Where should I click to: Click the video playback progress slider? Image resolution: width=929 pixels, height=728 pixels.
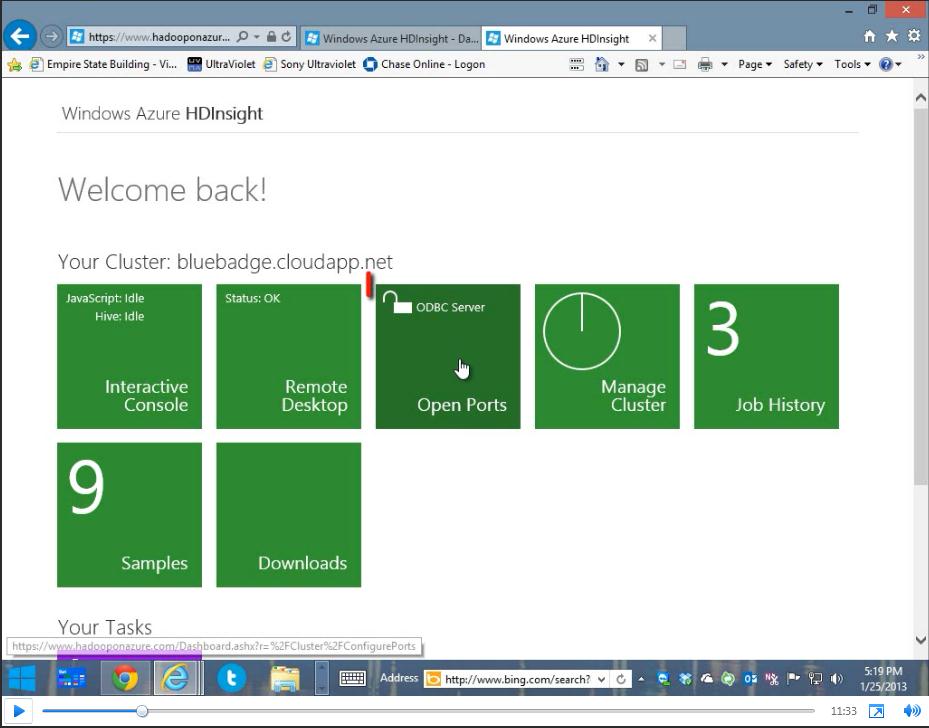click(x=142, y=711)
